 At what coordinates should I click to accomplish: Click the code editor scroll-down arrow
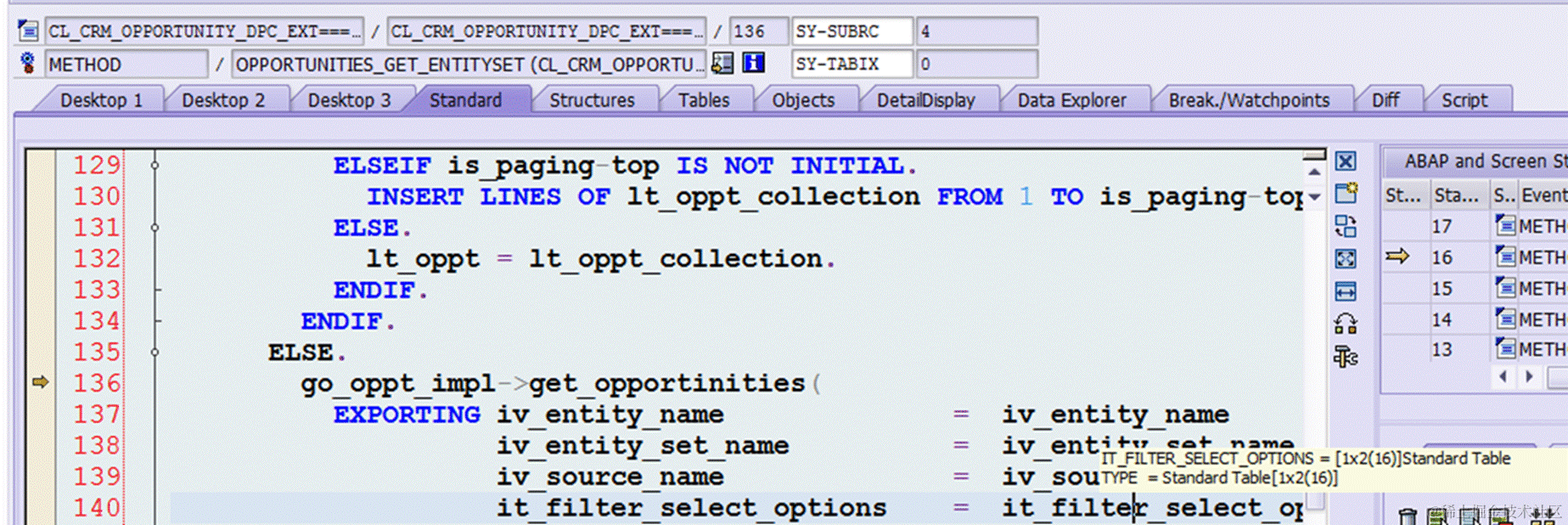[1314, 197]
